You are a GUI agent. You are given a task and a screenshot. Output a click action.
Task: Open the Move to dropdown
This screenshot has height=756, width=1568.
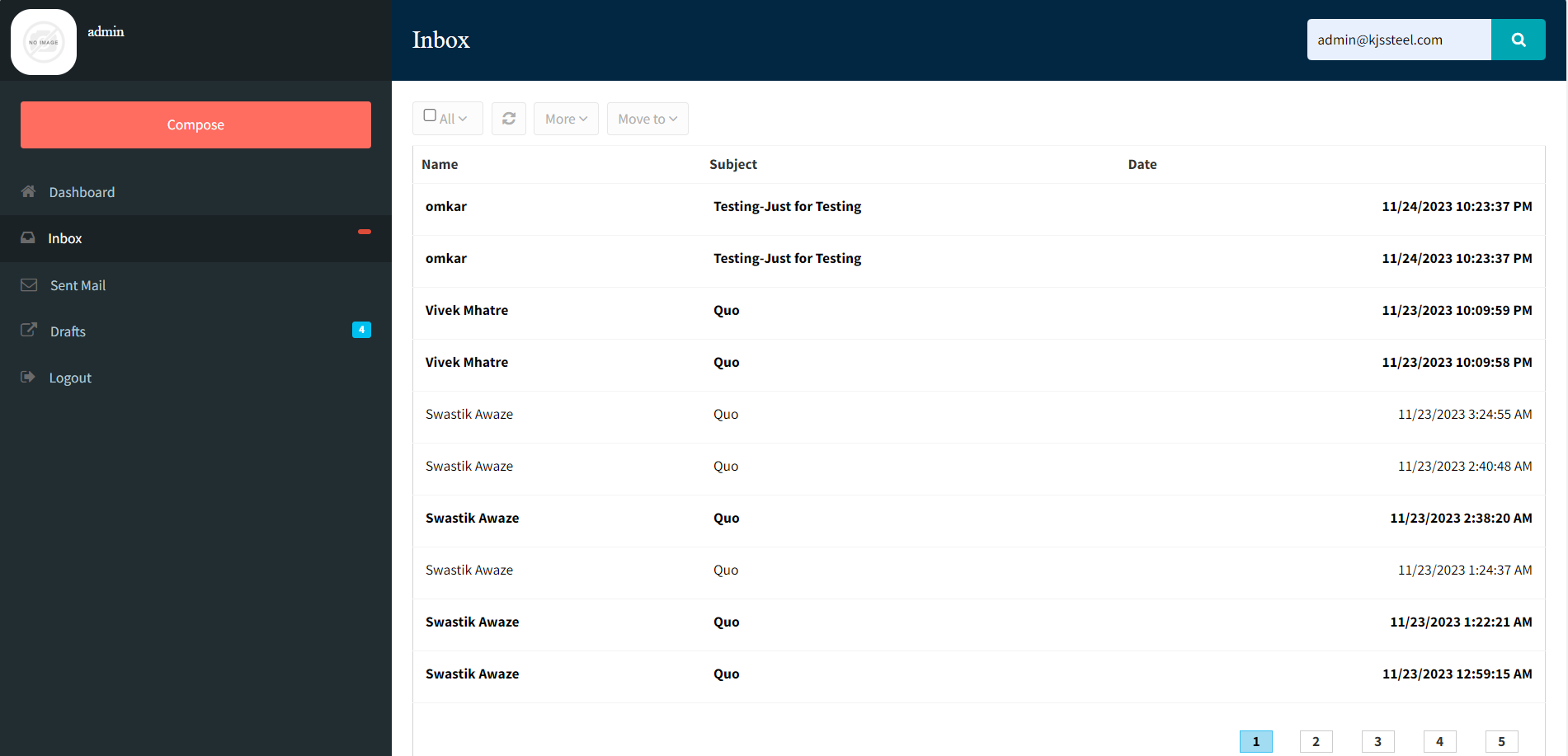[x=647, y=119]
